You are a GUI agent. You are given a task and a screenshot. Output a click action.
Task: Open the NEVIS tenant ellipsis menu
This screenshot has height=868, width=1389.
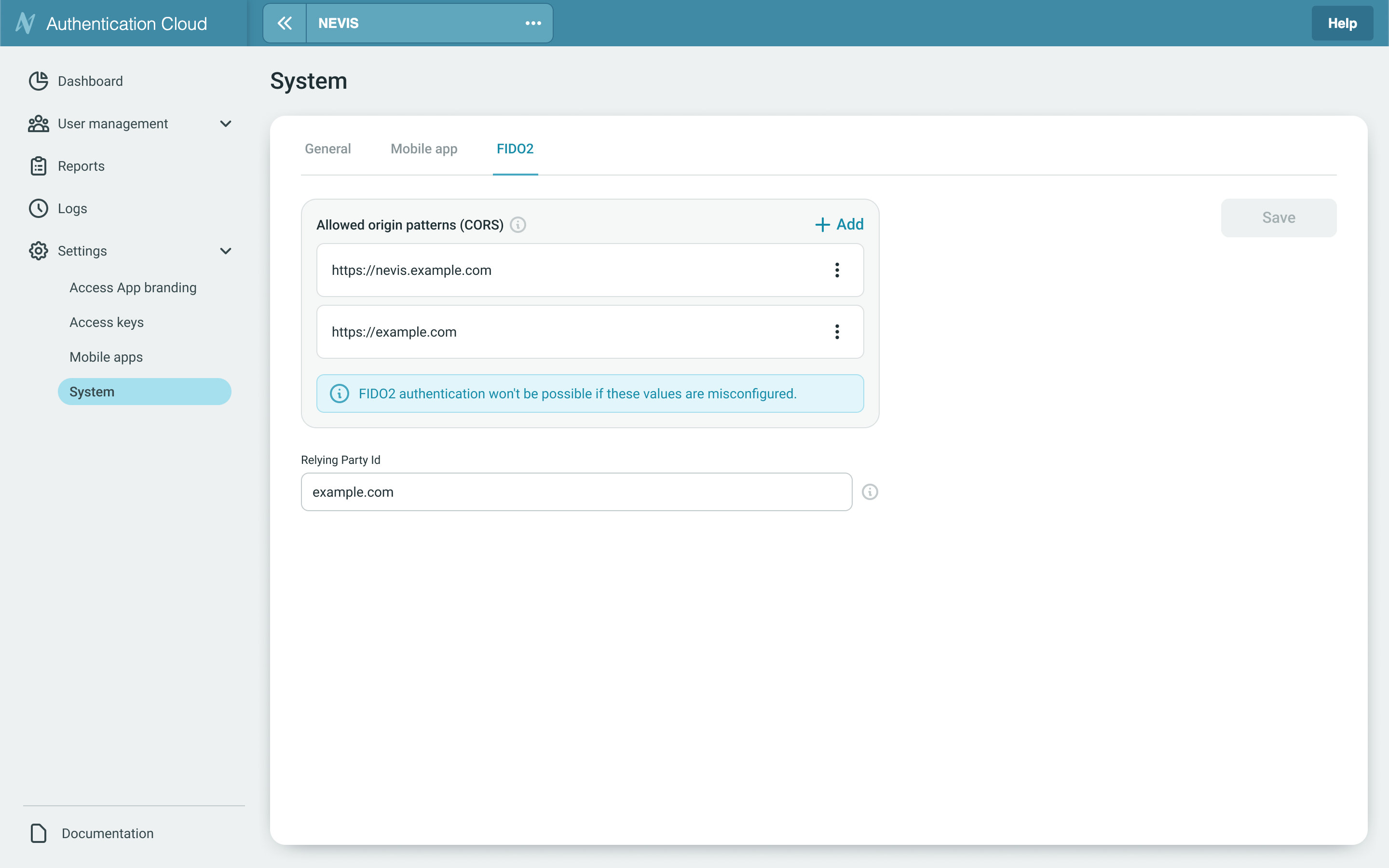[x=532, y=23]
